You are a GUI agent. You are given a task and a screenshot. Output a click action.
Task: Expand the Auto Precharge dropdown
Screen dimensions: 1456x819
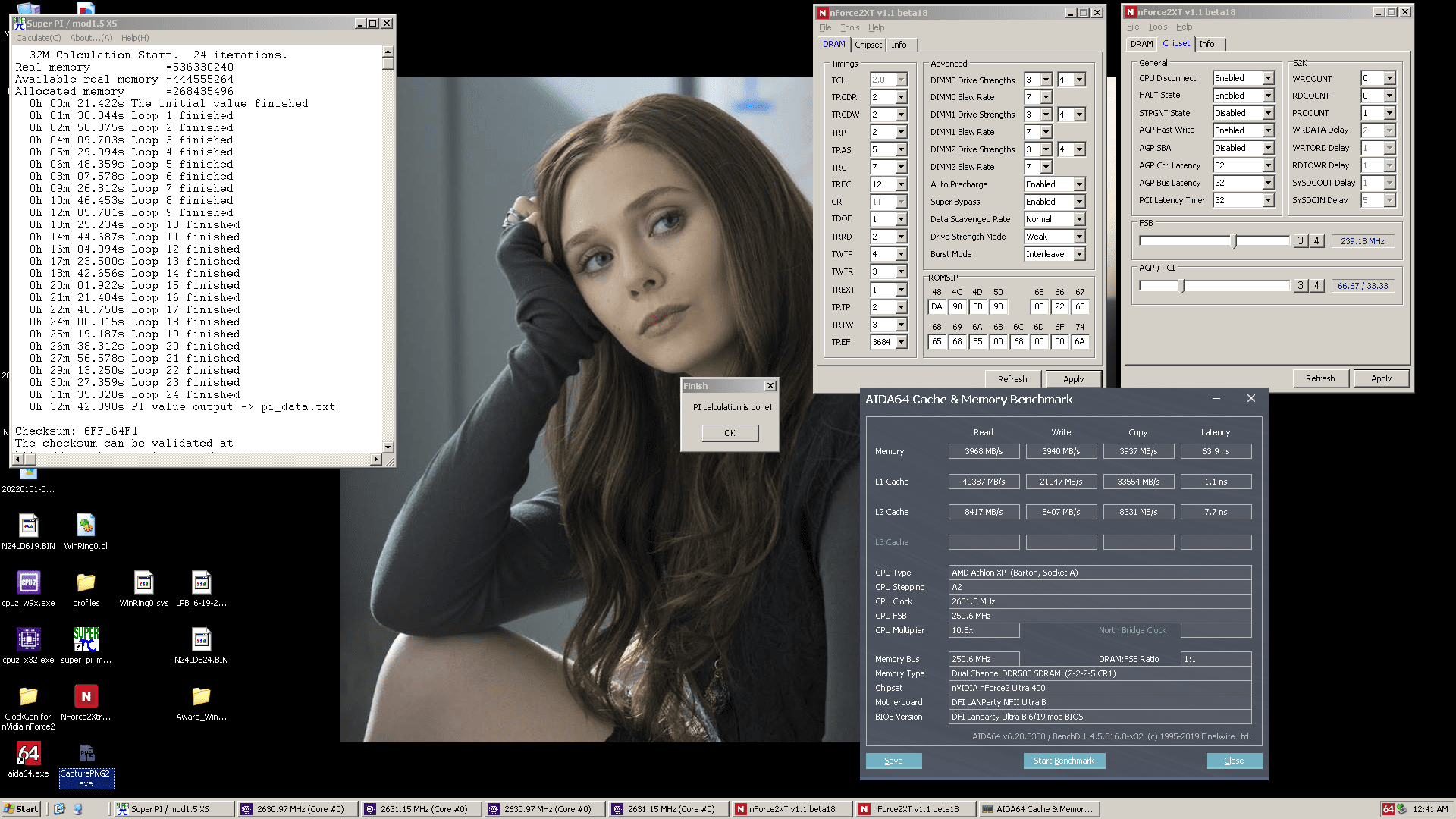pyautogui.click(x=1079, y=184)
